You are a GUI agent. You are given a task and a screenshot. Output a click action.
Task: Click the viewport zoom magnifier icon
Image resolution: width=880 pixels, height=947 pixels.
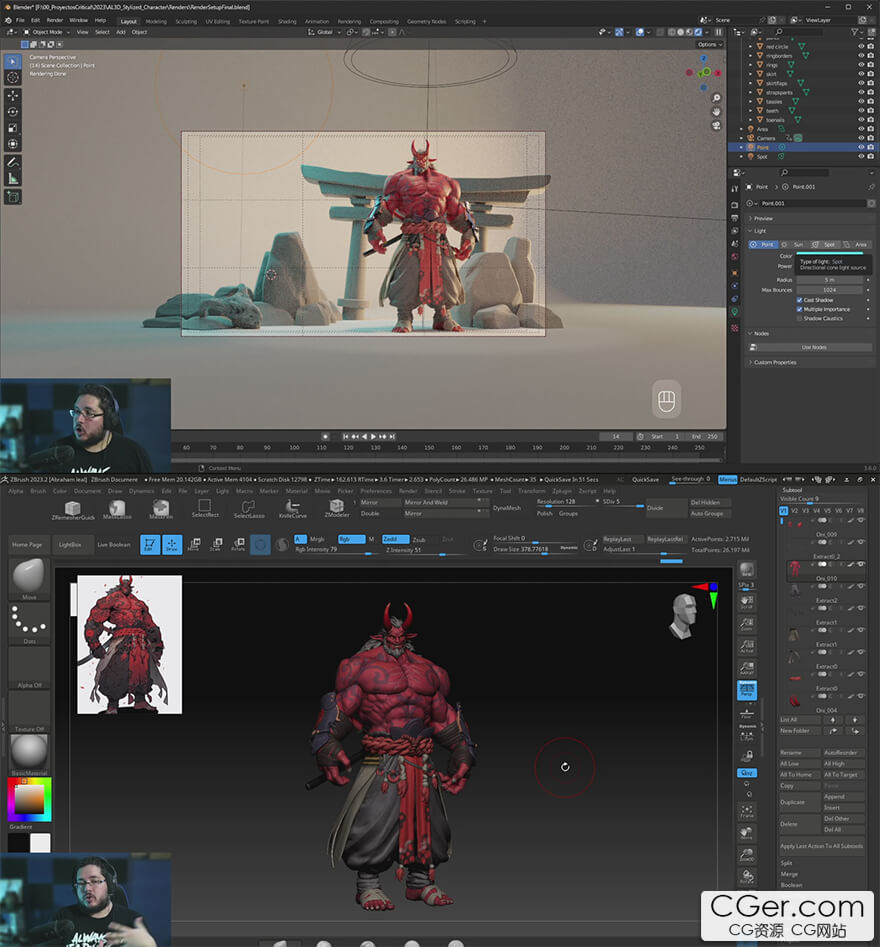[x=716, y=98]
